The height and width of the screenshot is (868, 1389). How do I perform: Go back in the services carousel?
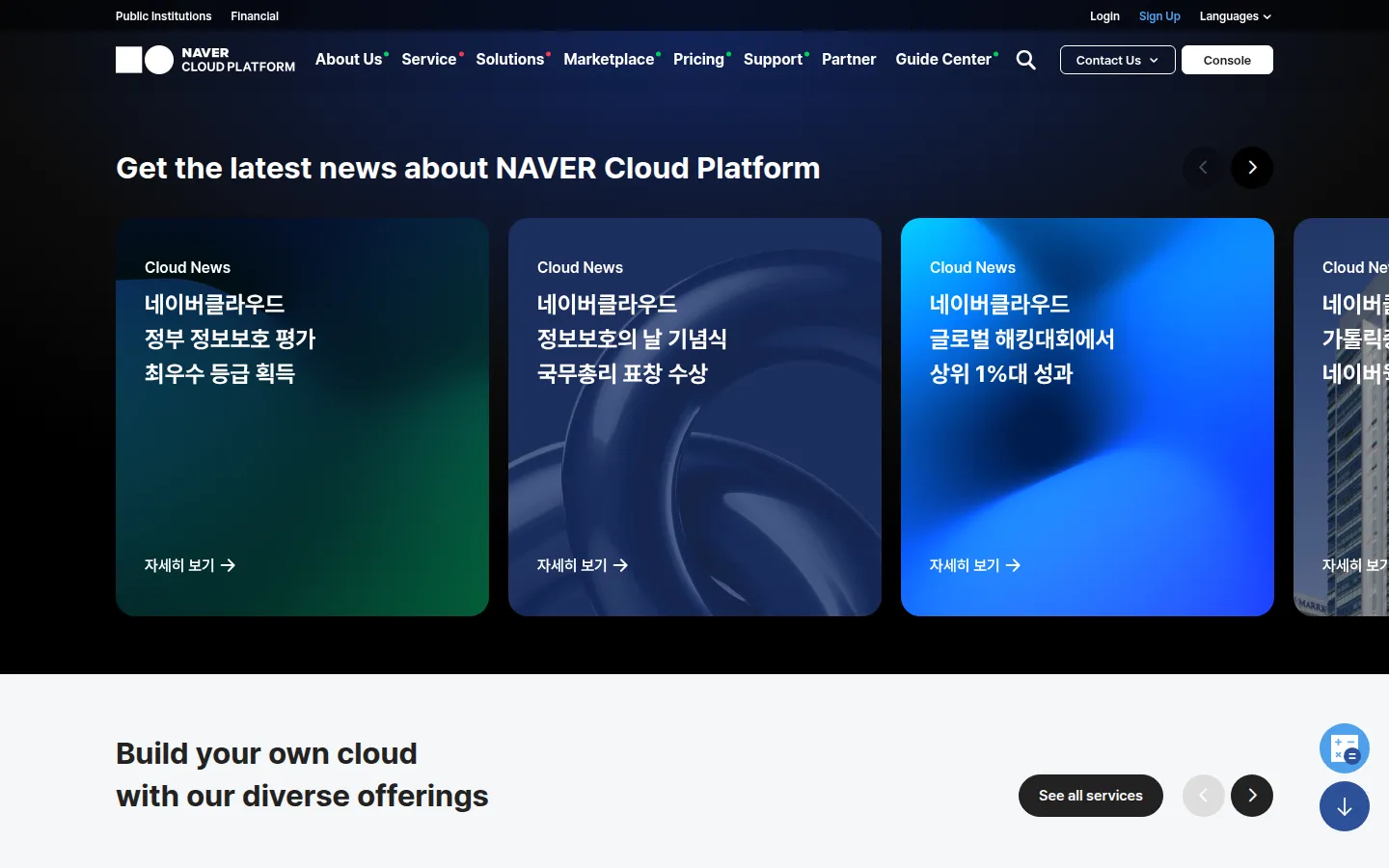(1204, 796)
